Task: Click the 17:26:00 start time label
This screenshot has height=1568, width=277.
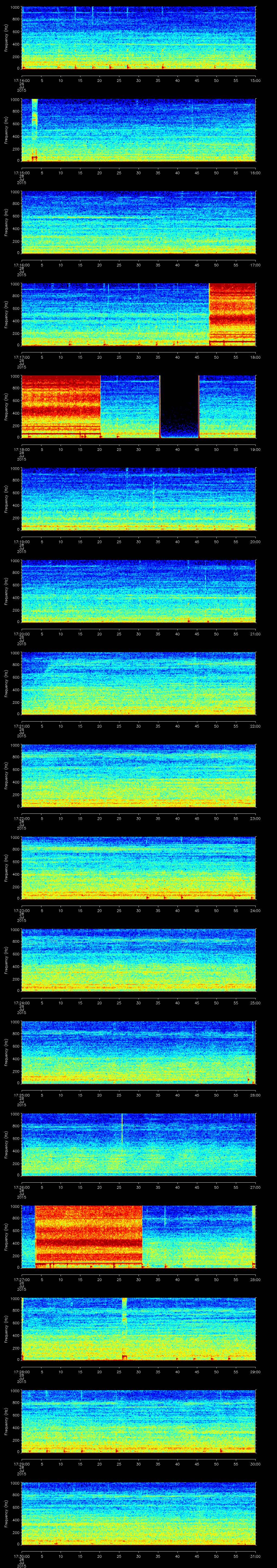Action: pyautogui.click(x=21, y=1187)
